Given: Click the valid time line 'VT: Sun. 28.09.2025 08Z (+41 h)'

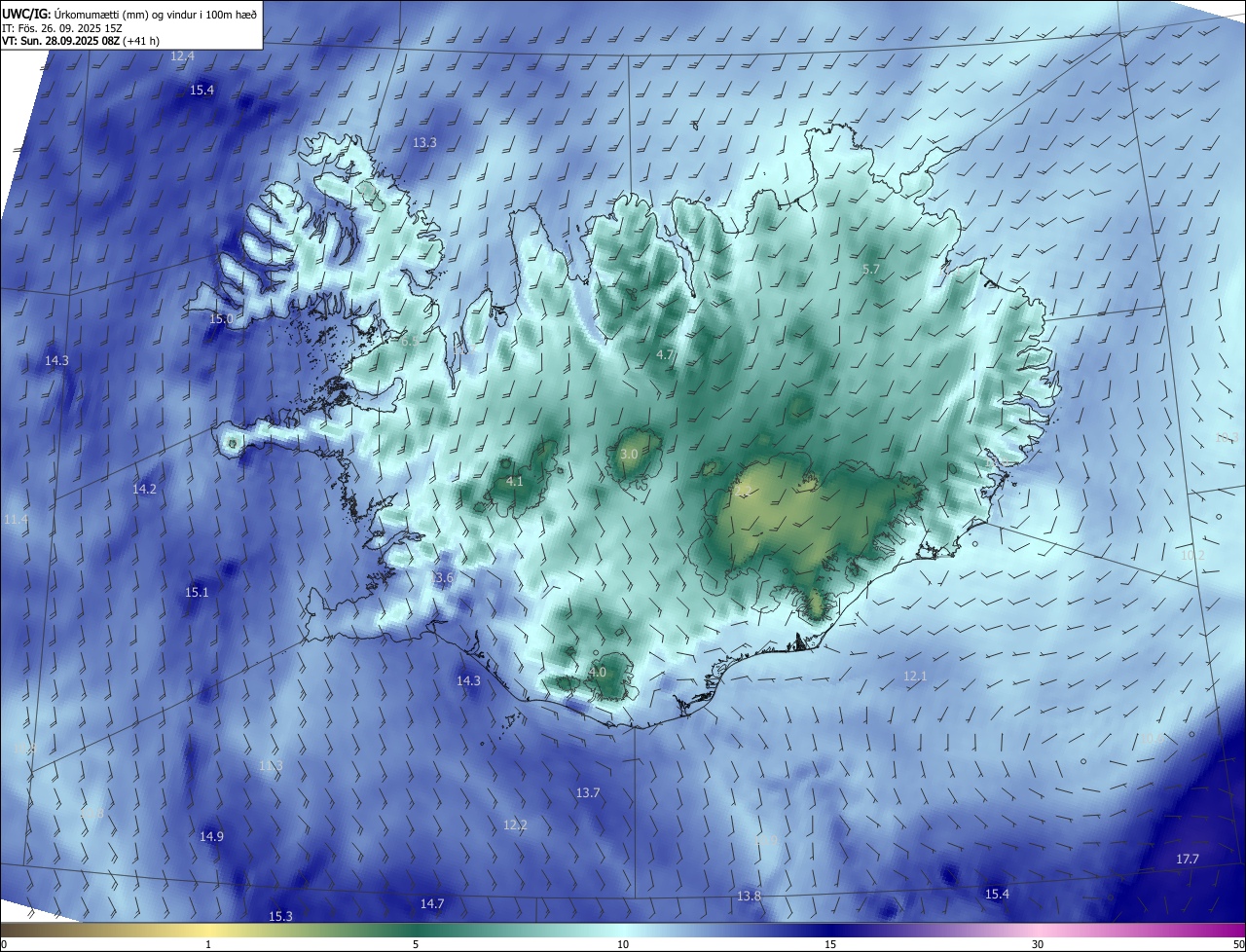Looking at the screenshot, I should 81,42.
